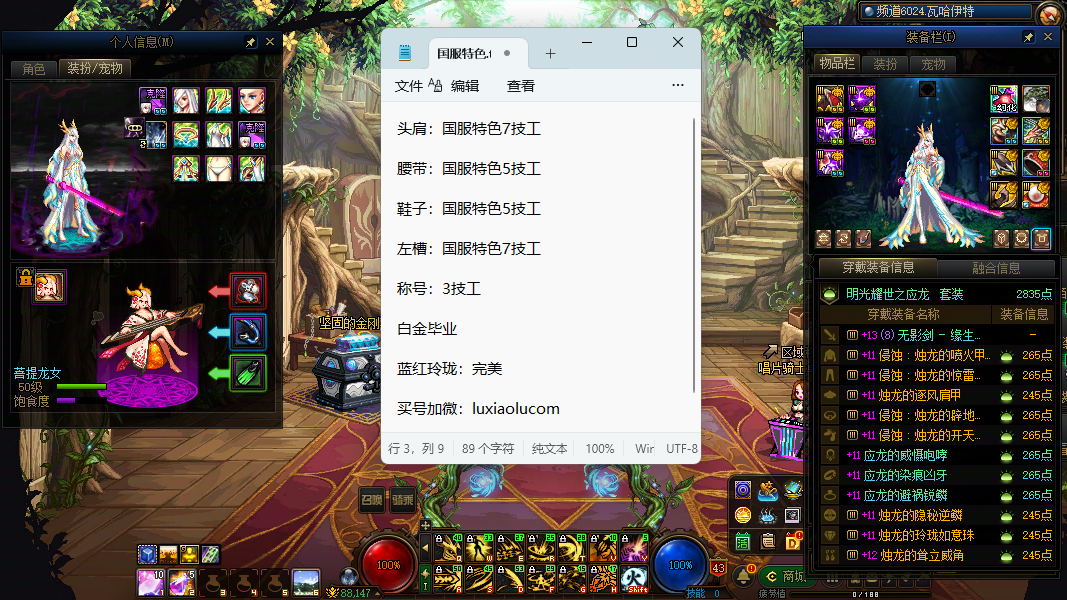Pin the 装备栏 window
This screenshot has height=600, width=1067.
tap(1029, 37)
